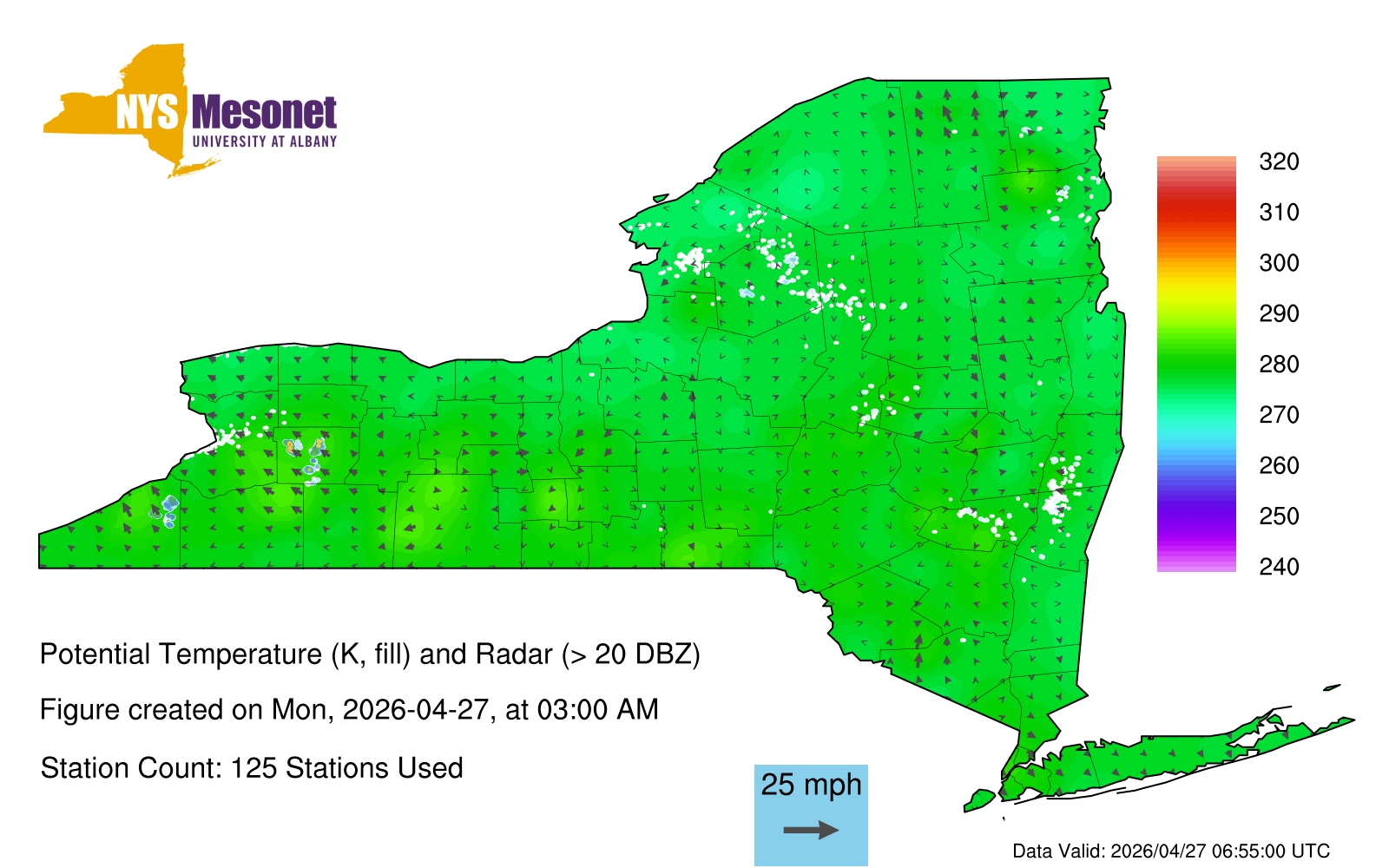The width and height of the screenshot is (1389, 868).
Task: Click the Figure created on date line
Action: tap(349, 710)
